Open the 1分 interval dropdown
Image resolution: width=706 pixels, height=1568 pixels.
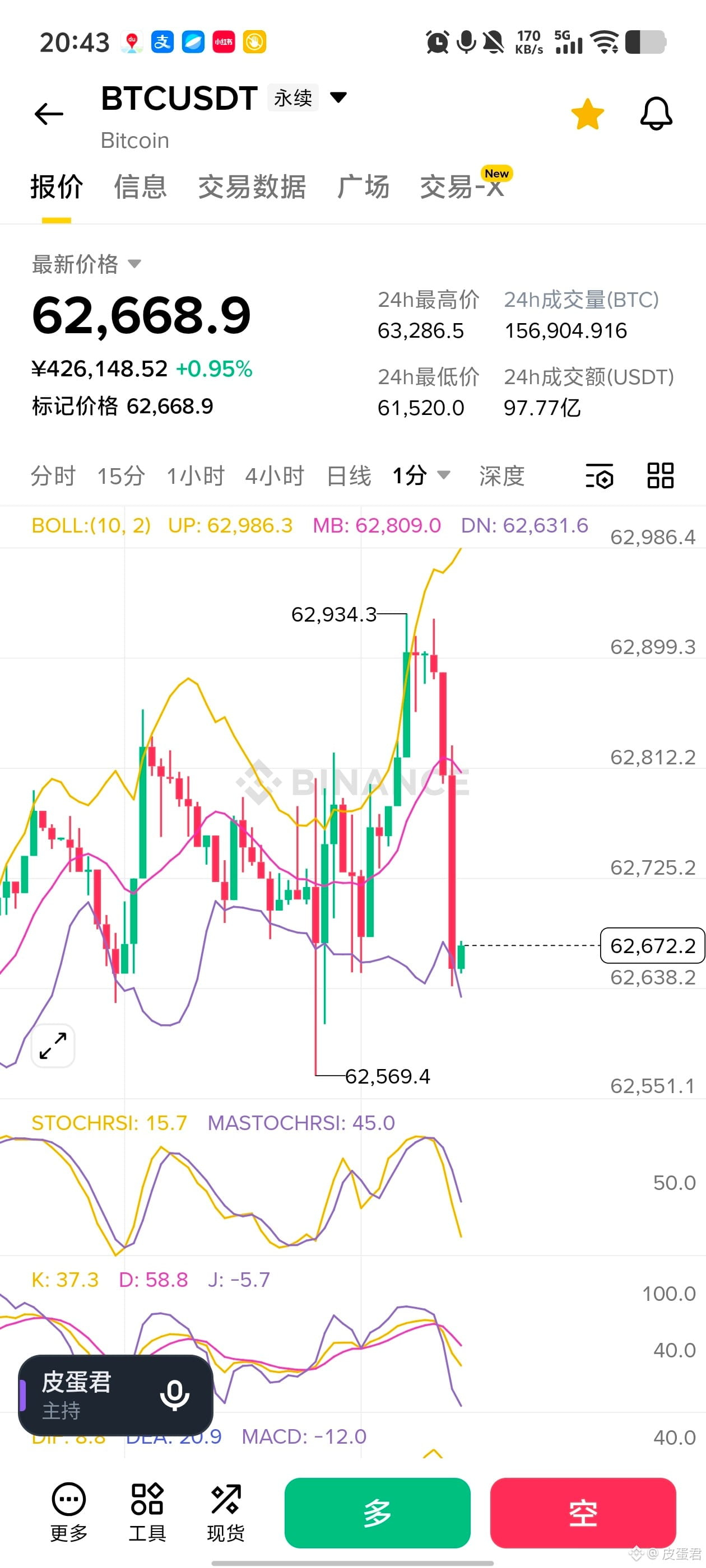click(421, 475)
